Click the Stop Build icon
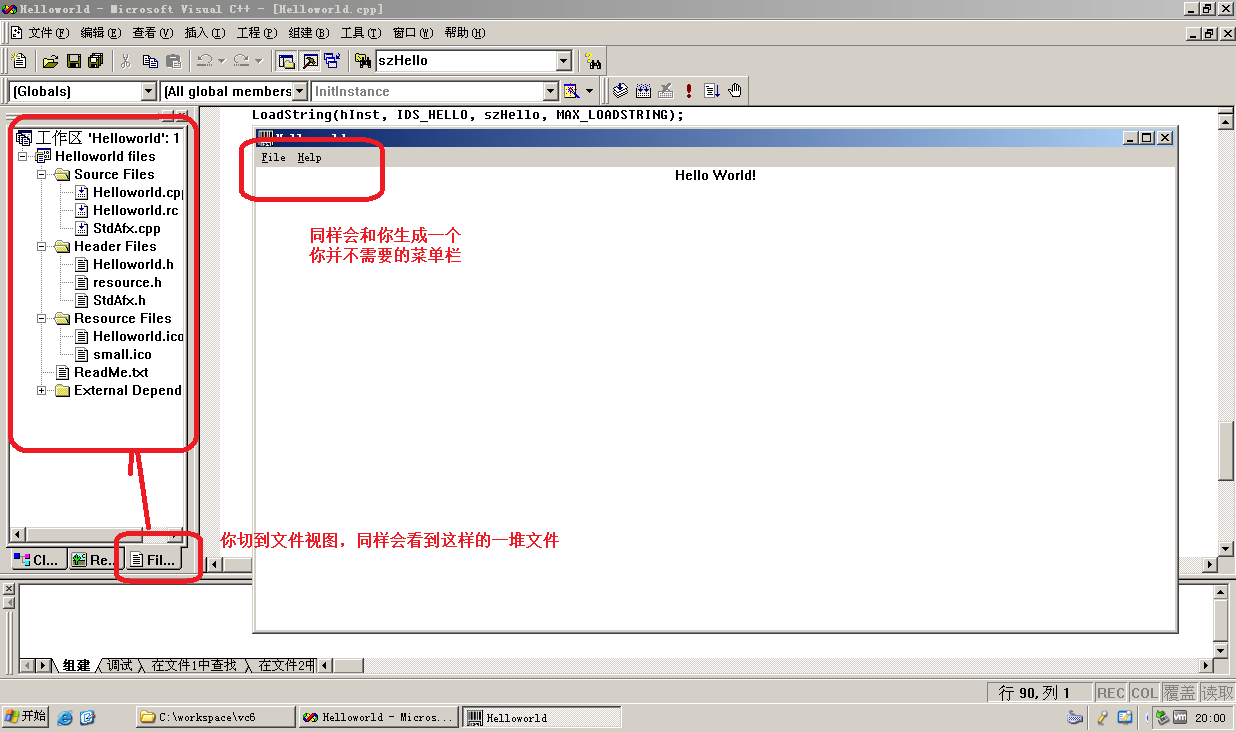The height and width of the screenshot is (732, 1236). (x=666, y=91)
